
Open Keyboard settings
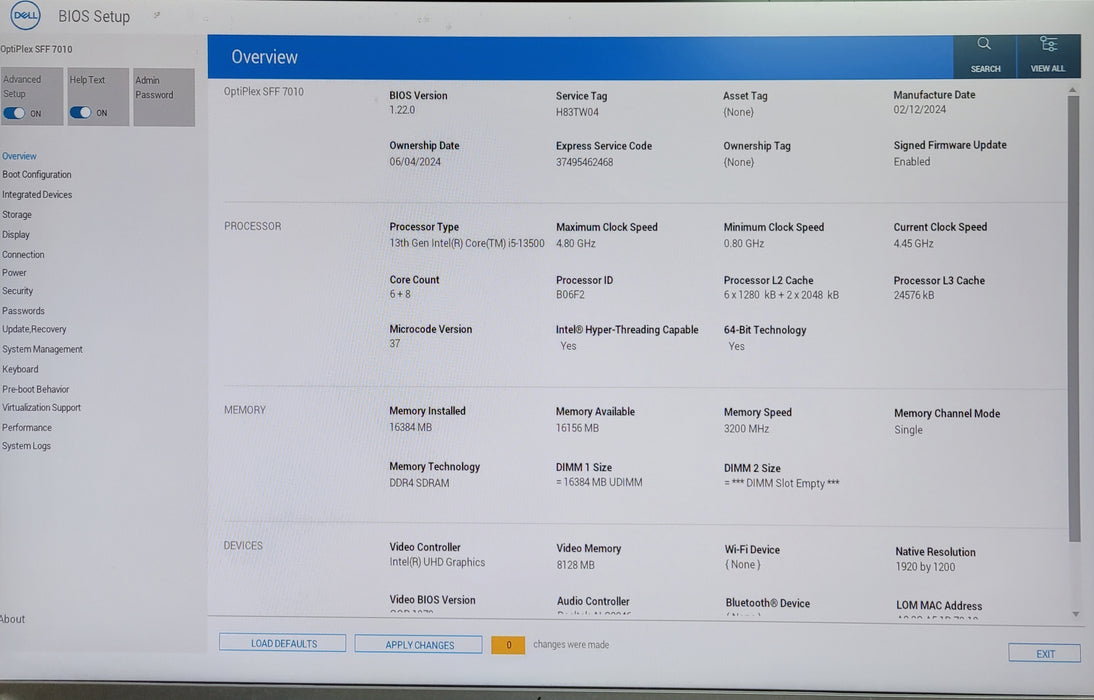20,369
